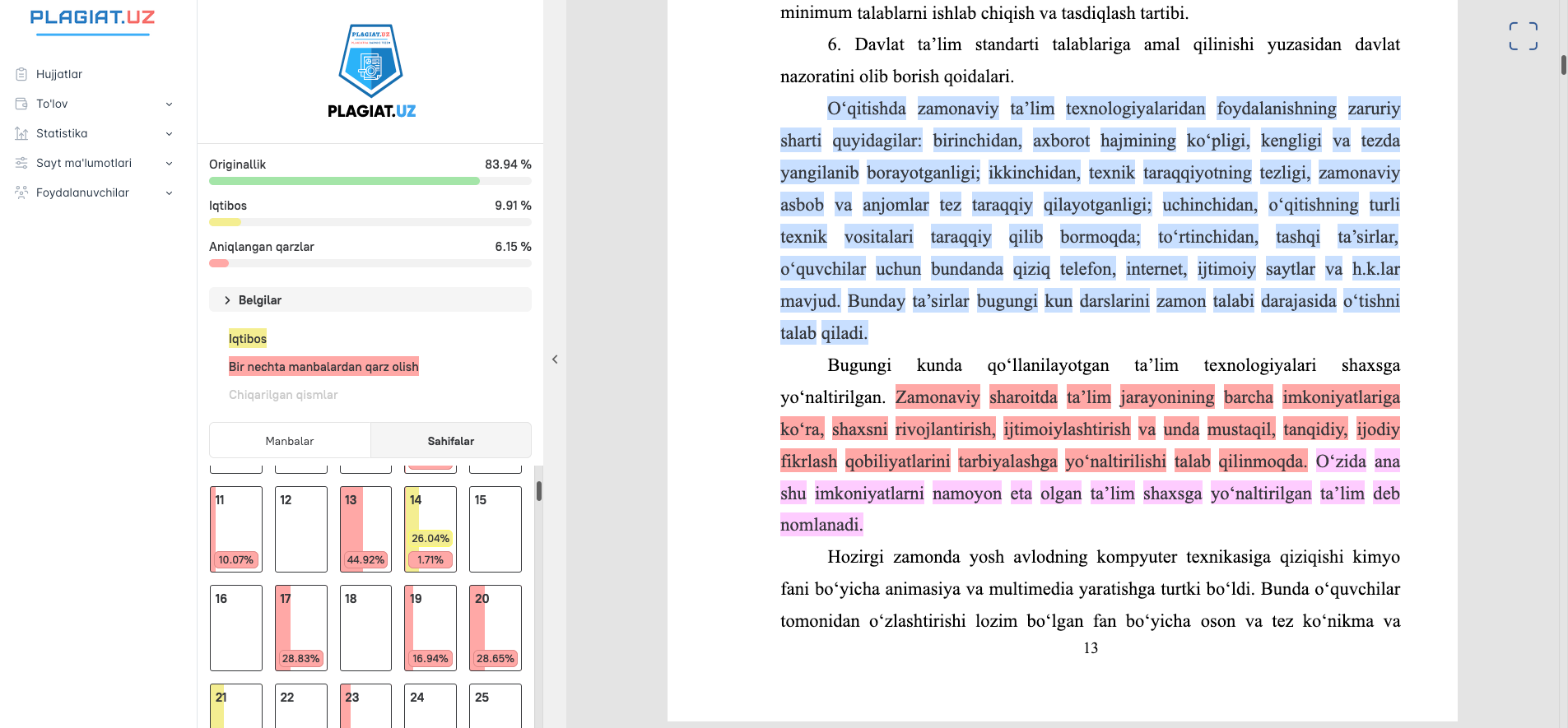Open page 23 thumbnail
This screenshot has height=728, width=1568.
[365, 706]
